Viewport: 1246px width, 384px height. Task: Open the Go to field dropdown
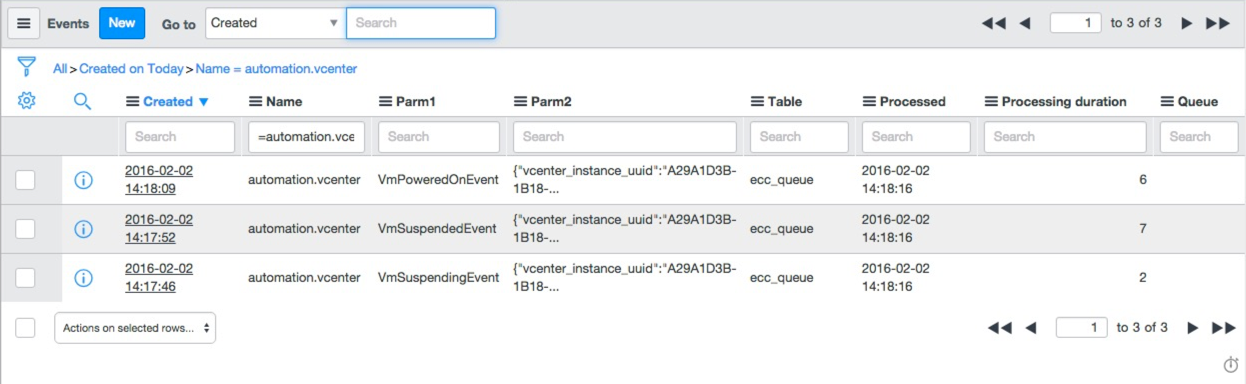tap(275, 23)
